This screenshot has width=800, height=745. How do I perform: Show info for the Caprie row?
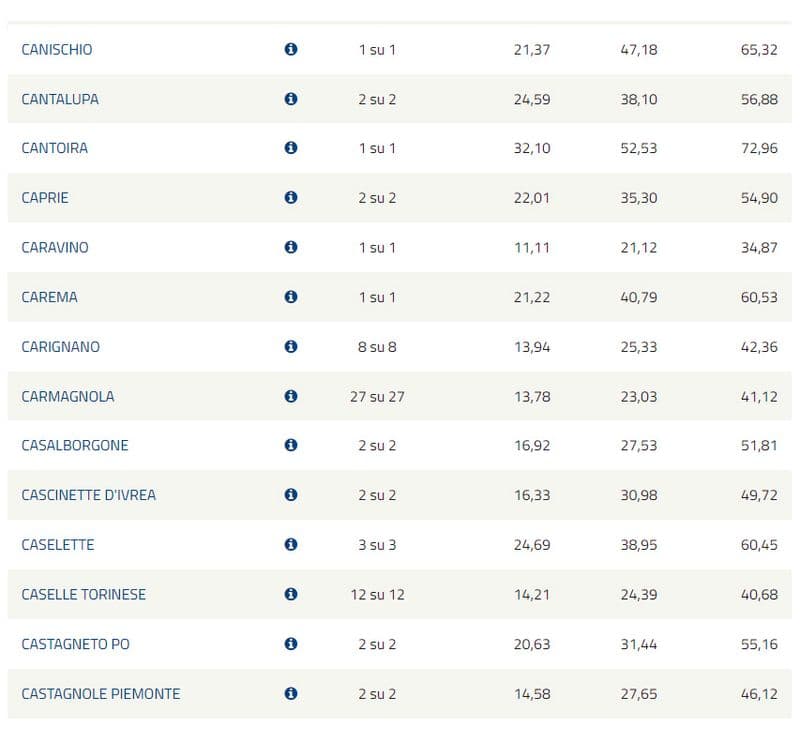(291, 198)
